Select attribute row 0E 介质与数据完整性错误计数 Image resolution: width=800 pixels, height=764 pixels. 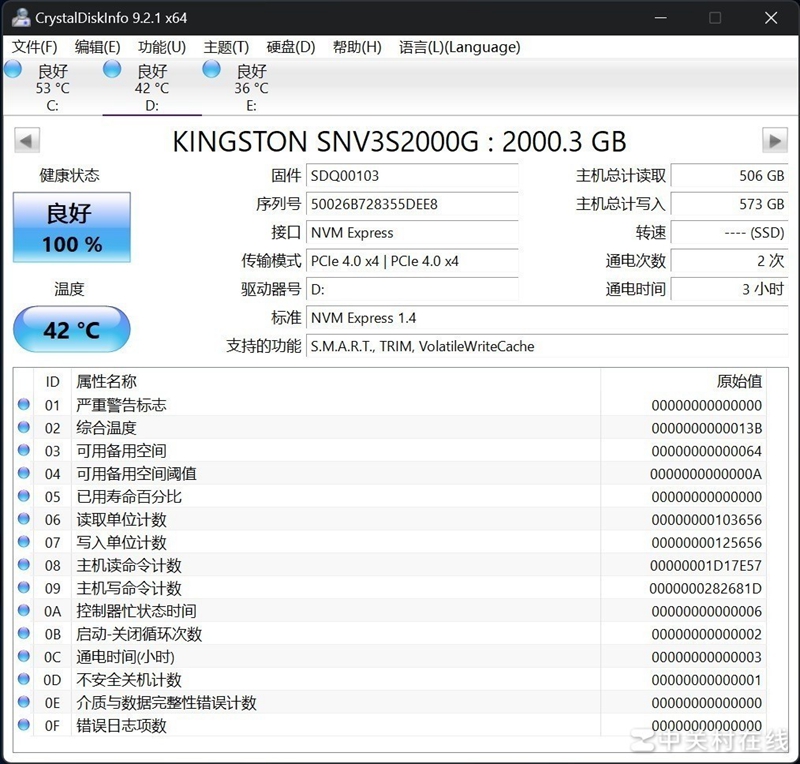(390, 703)
